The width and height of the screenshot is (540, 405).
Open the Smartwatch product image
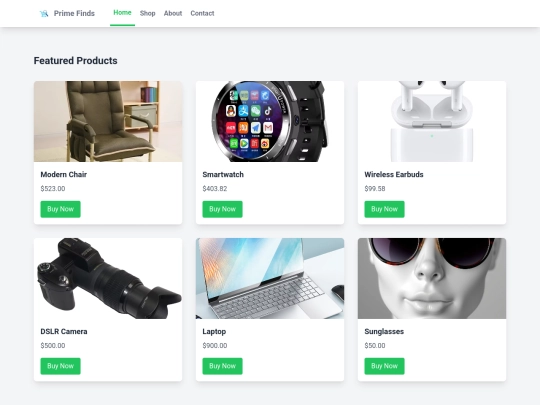click(270, 122)
